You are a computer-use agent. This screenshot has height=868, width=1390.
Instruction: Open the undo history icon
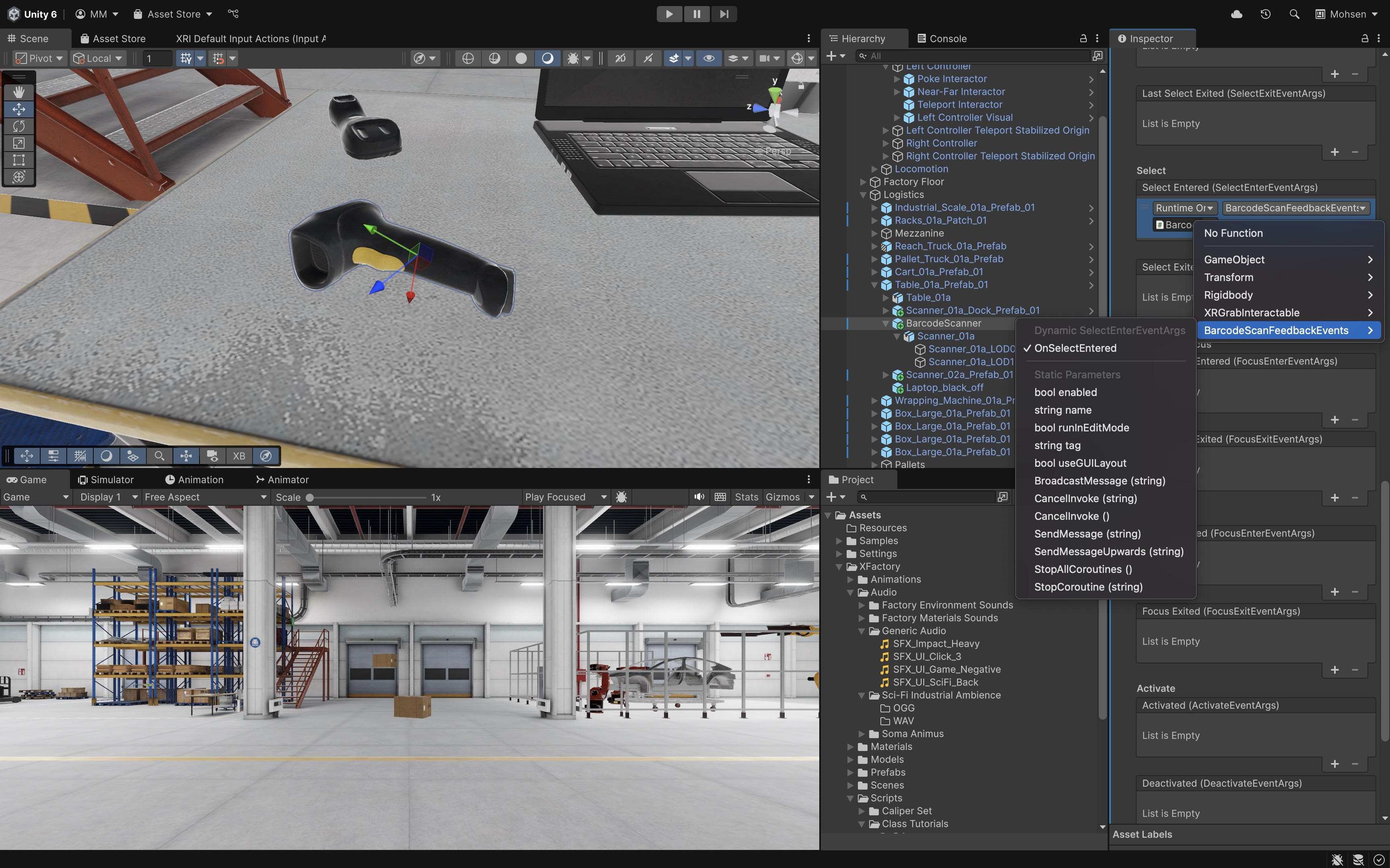[x=1265, y=14]
